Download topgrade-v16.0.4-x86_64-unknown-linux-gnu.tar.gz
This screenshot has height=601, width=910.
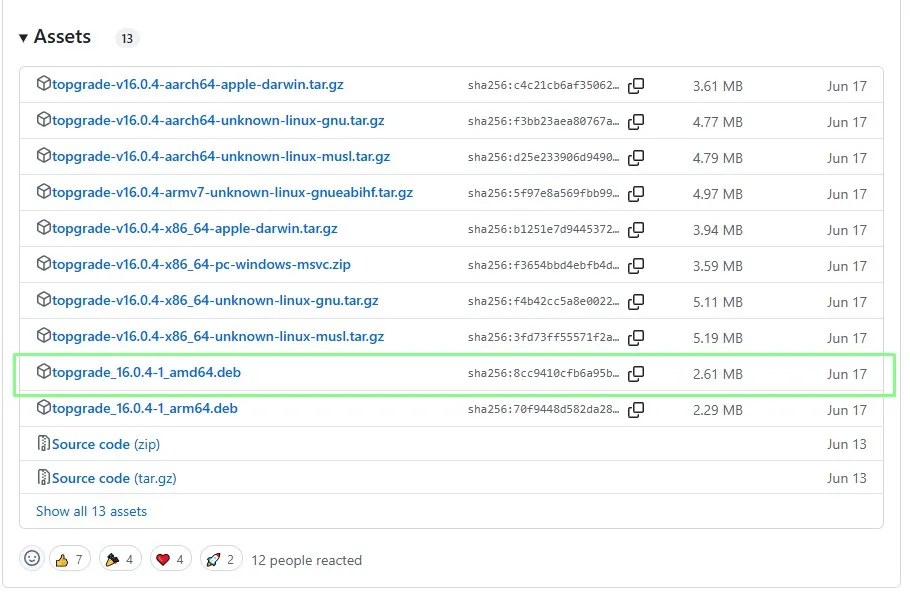pos(215,300)
